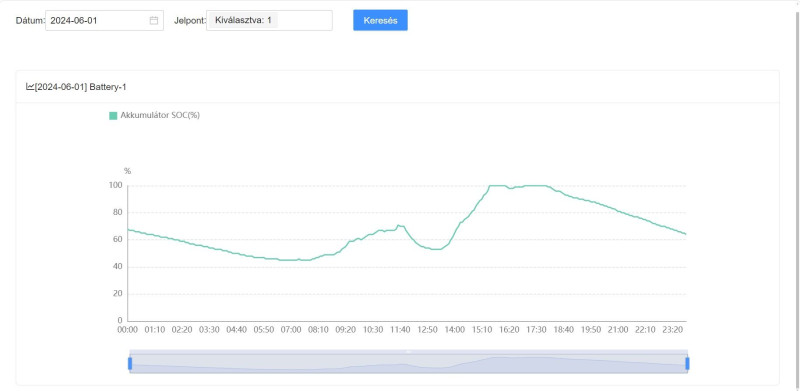
Task: Click the Keresés search button
Action: pyautogui.click(x=380, y=20)
